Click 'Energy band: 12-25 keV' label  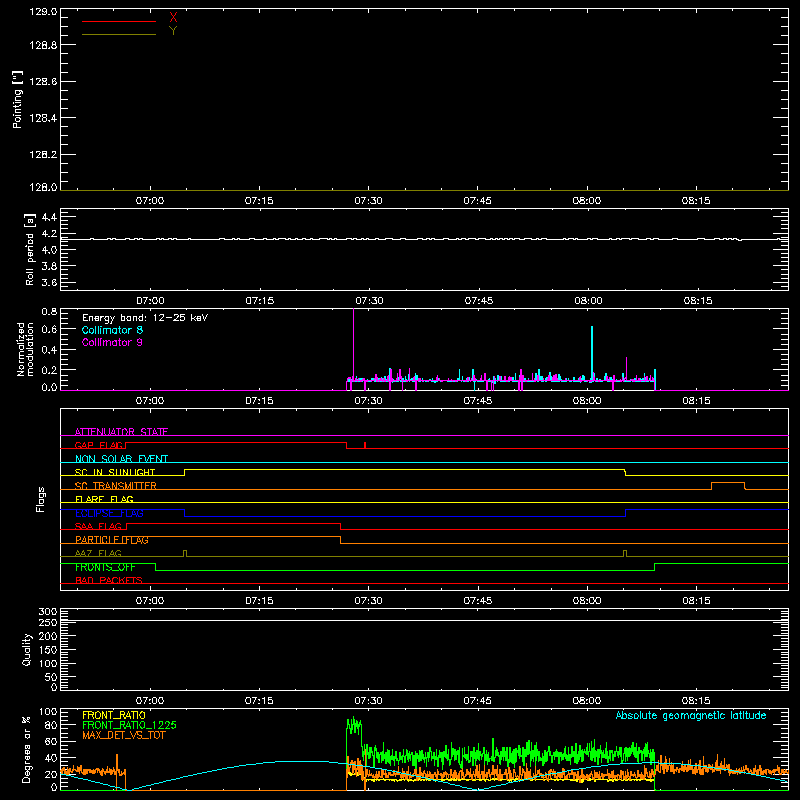(145, 318)
